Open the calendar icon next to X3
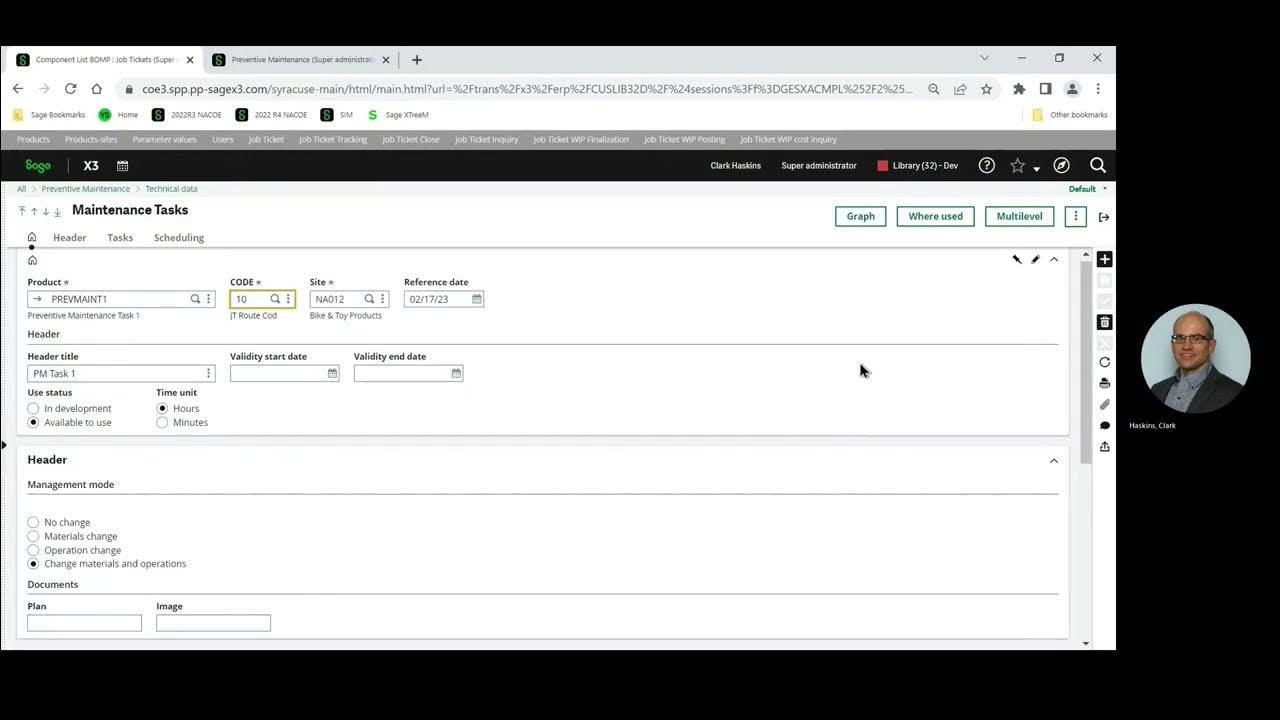The image size is (1280, 720). tap(122, 166)
